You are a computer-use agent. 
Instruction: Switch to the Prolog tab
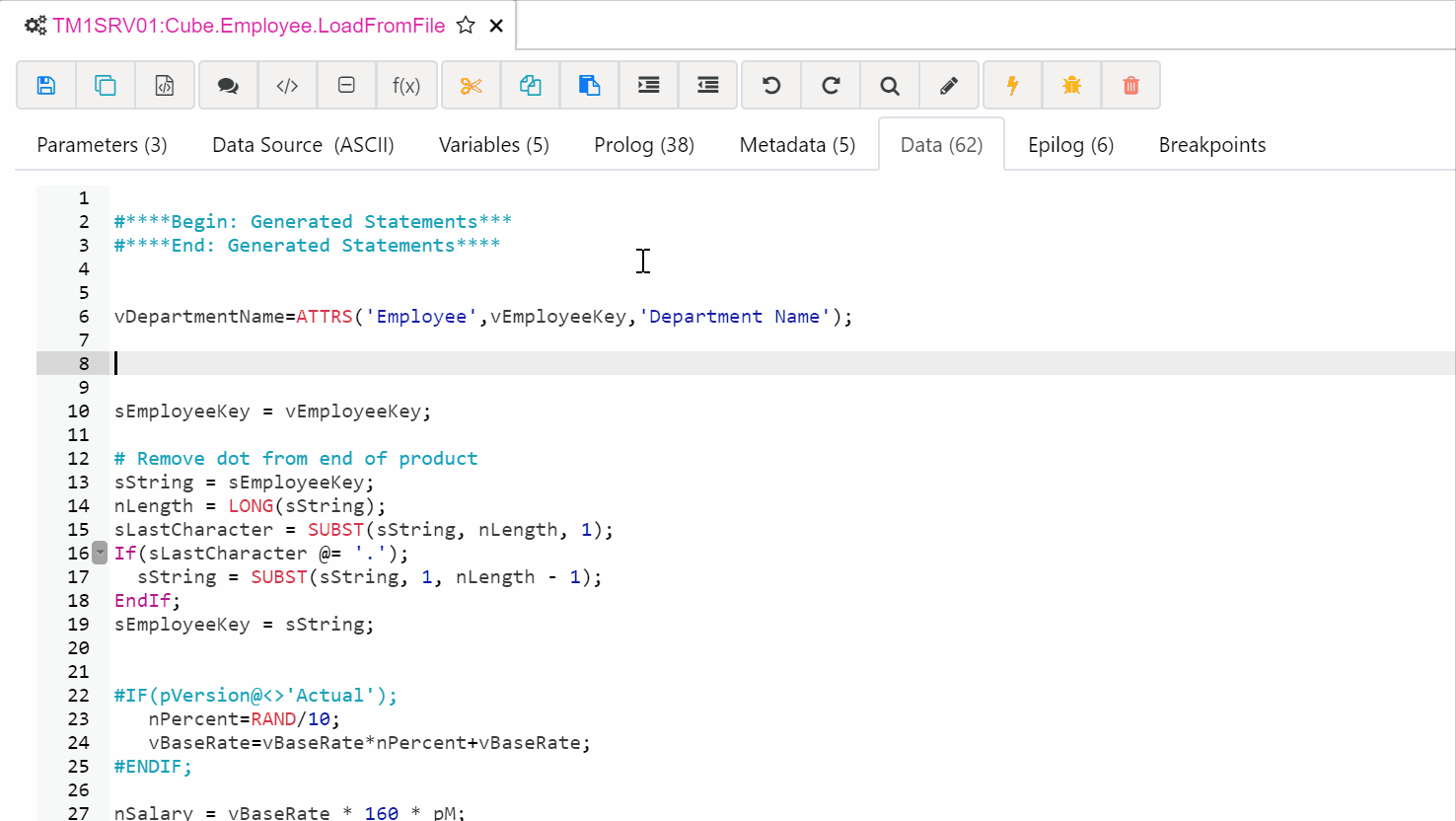643,144
